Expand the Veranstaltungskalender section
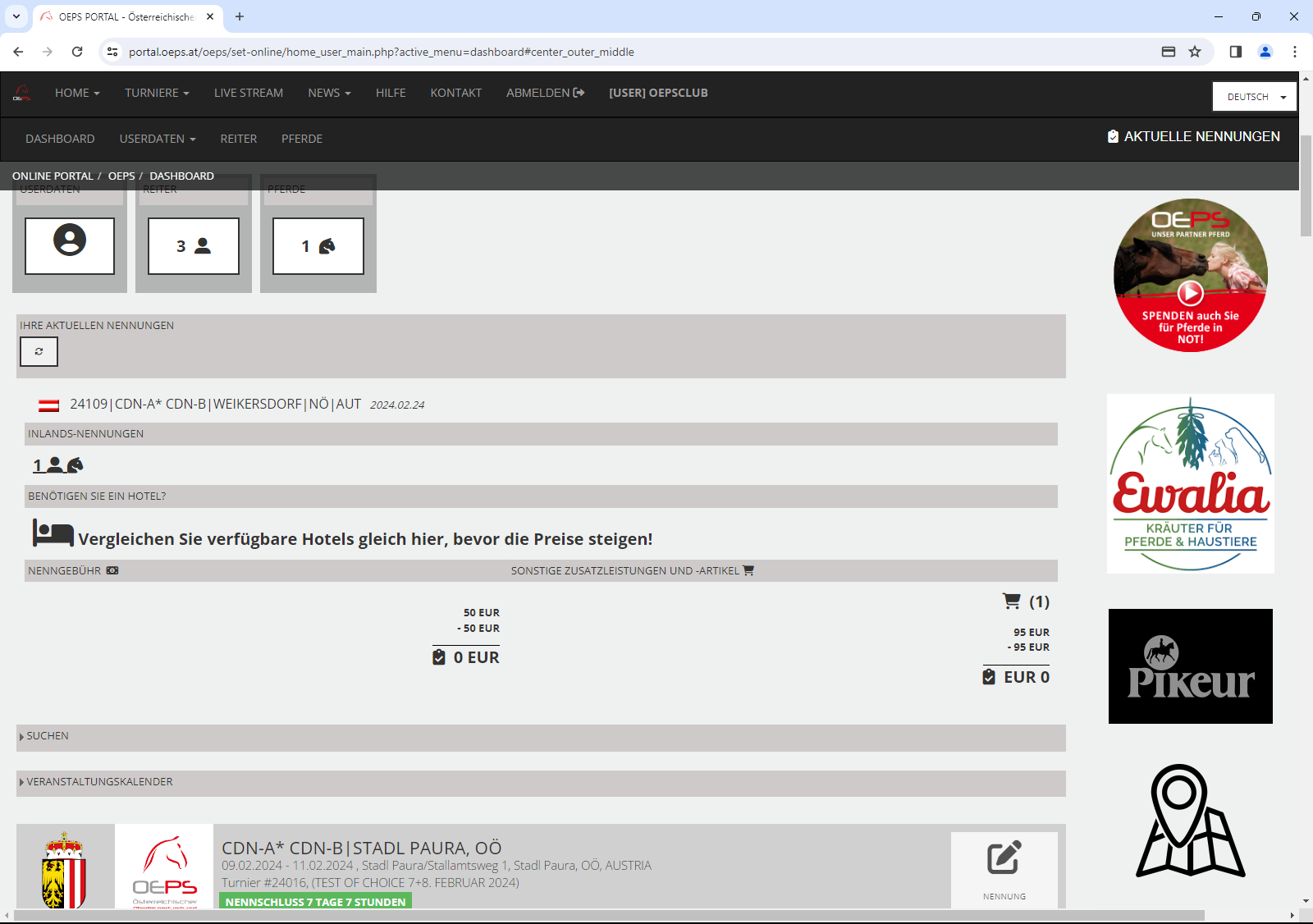 point(99,782)
